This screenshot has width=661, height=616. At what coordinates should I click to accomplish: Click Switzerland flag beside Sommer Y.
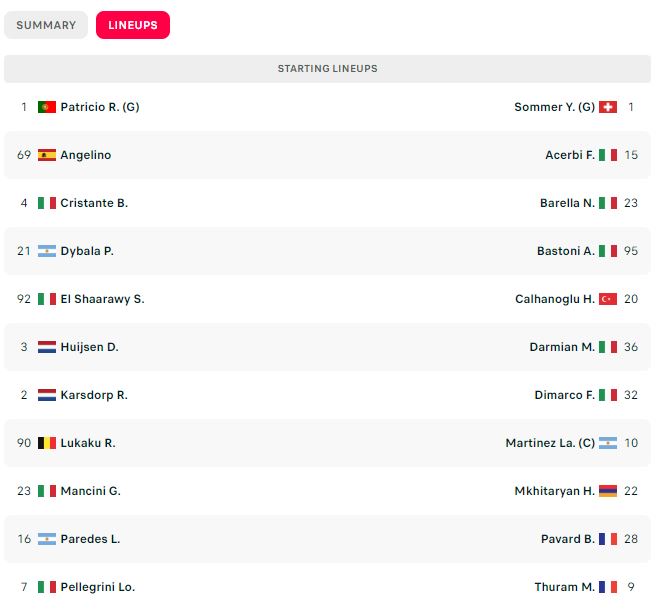pos(608,107)
